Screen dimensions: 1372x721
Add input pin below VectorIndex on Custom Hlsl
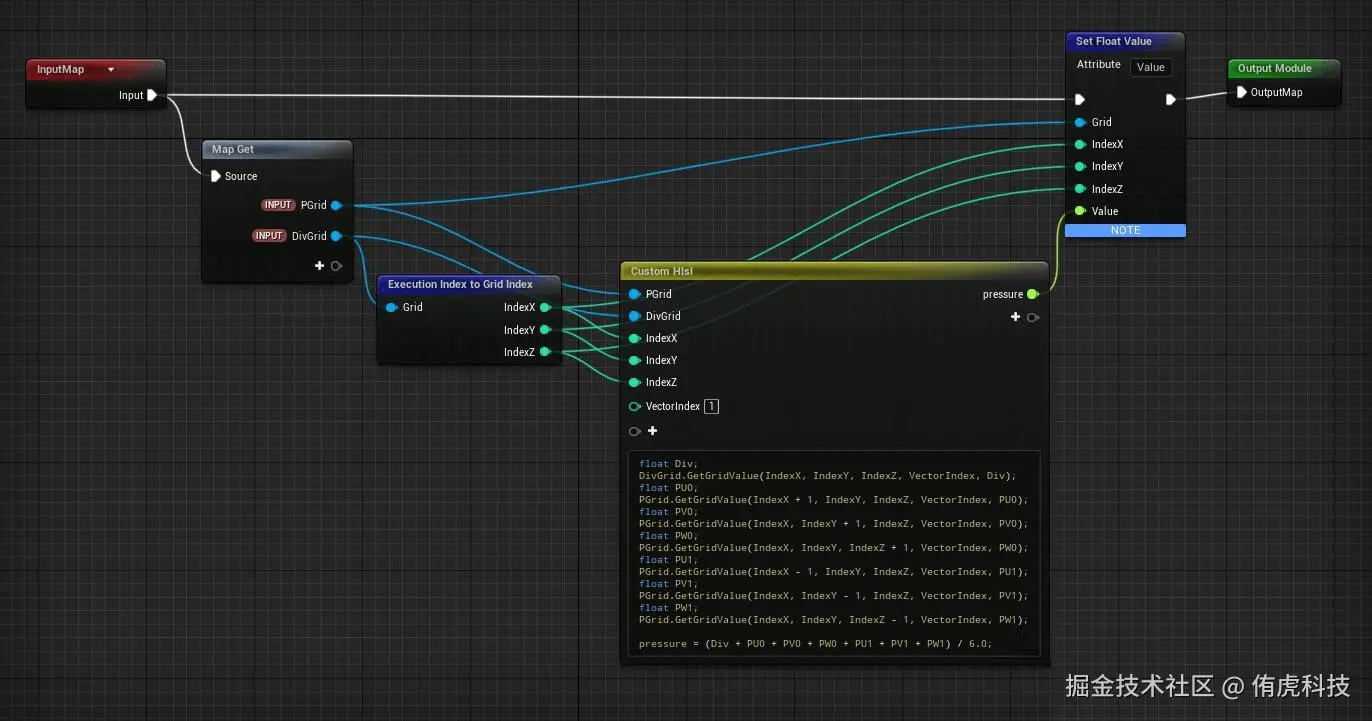click(652, 431)
